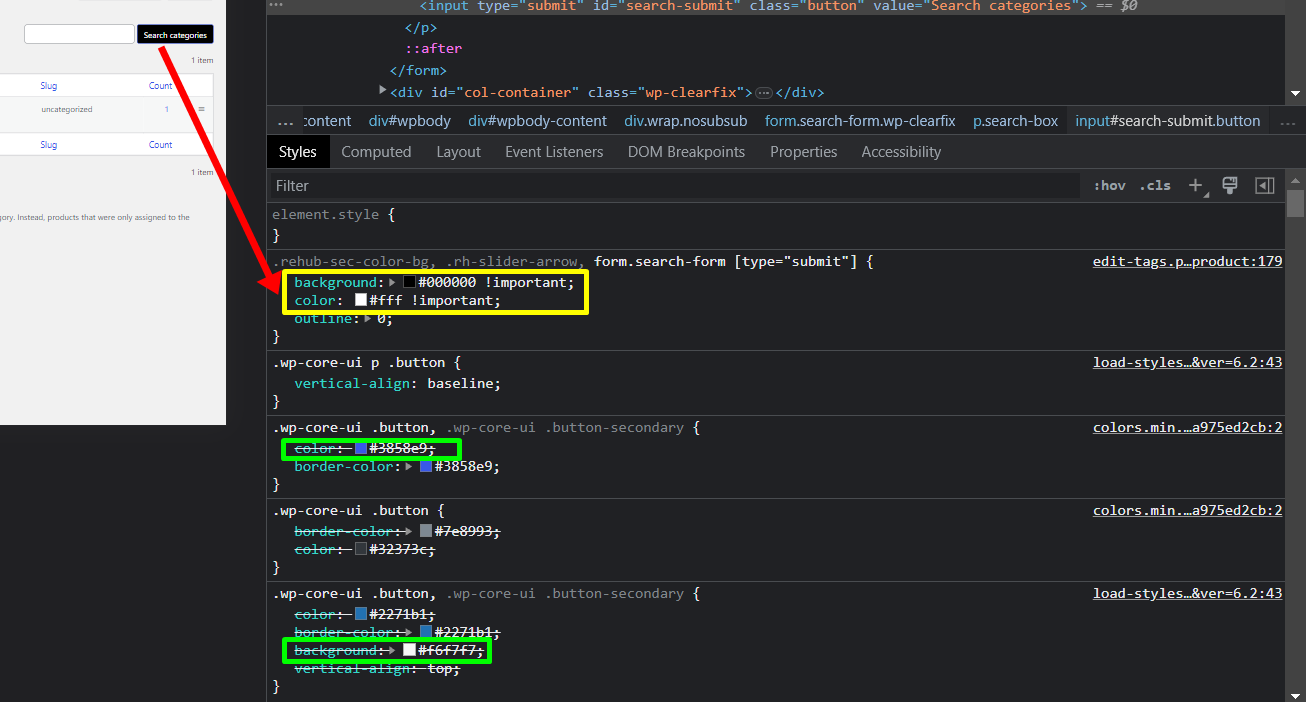This screenshot has height=702, width=1306.
Task: Expand the div#col-container node
Action: tap(383, 91)
